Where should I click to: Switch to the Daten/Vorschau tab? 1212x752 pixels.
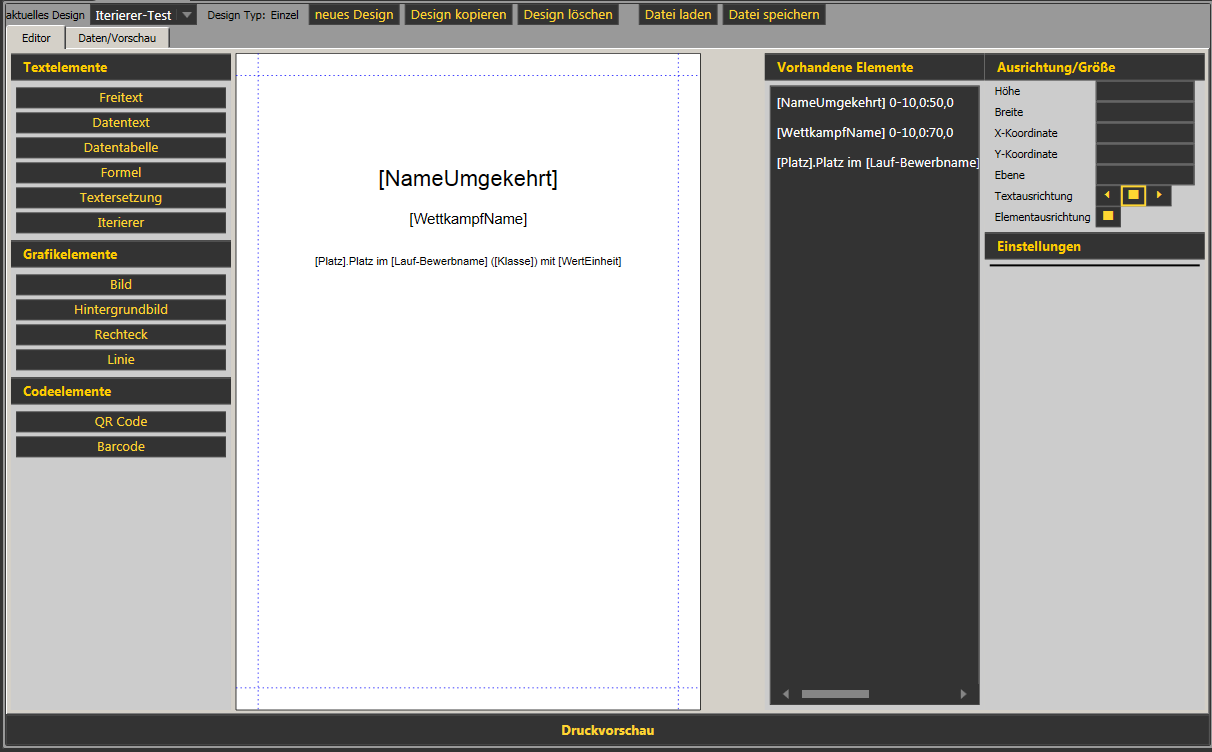tap(117, 38)
